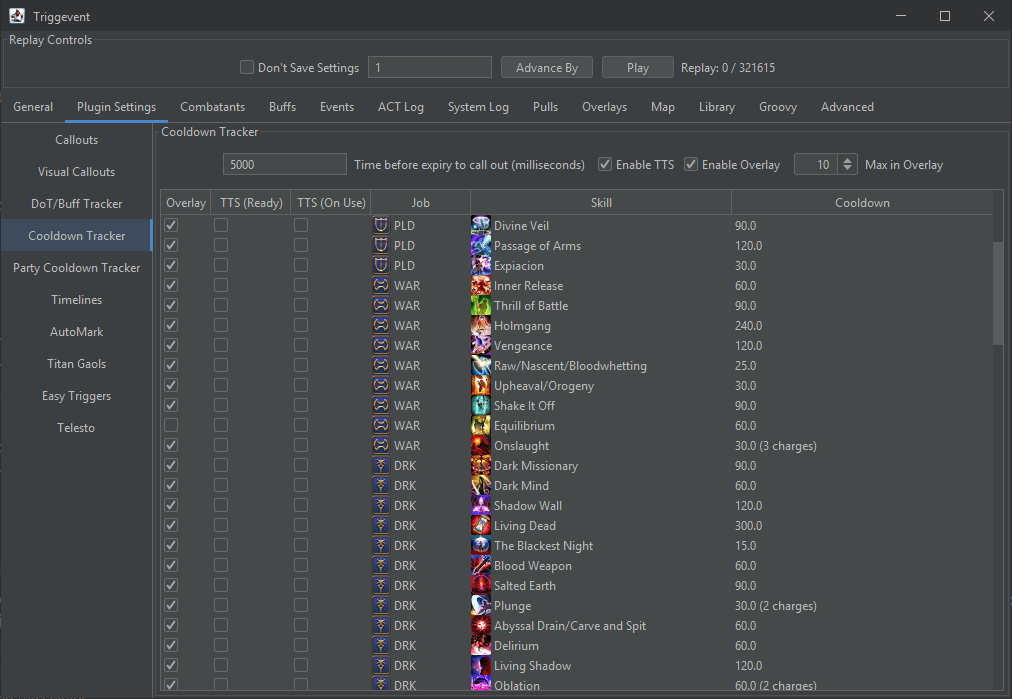The height and width of the screenshot is (699, 1012).
Task: Click The Blackest Night skill icon
Action: (x=480, y=545)
